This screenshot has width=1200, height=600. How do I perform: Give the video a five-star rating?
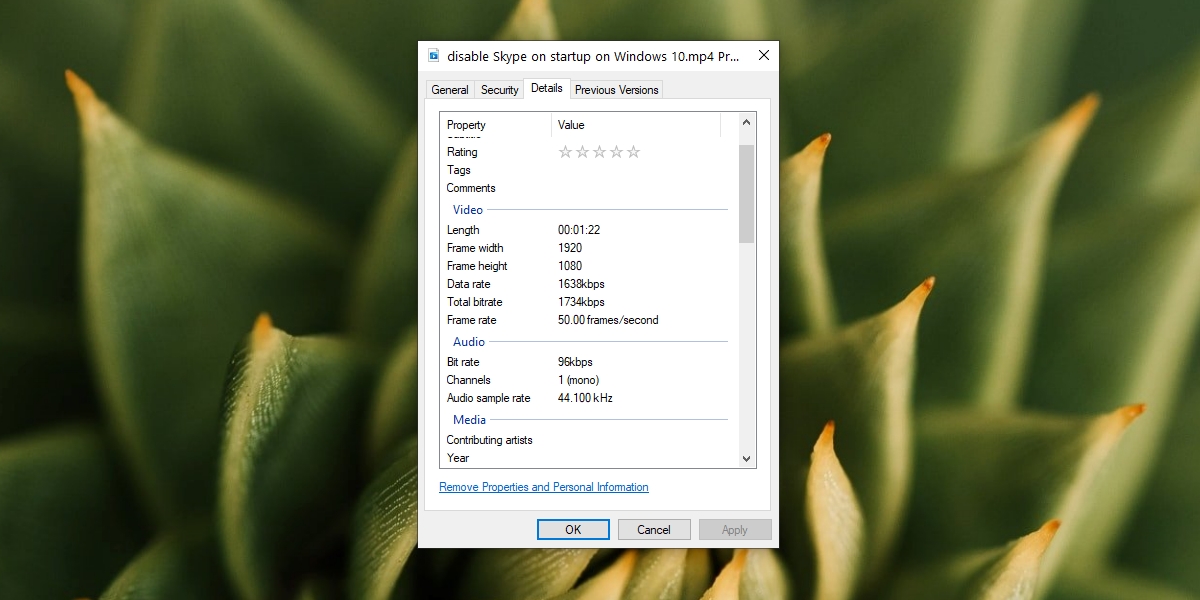pos(634,151)
